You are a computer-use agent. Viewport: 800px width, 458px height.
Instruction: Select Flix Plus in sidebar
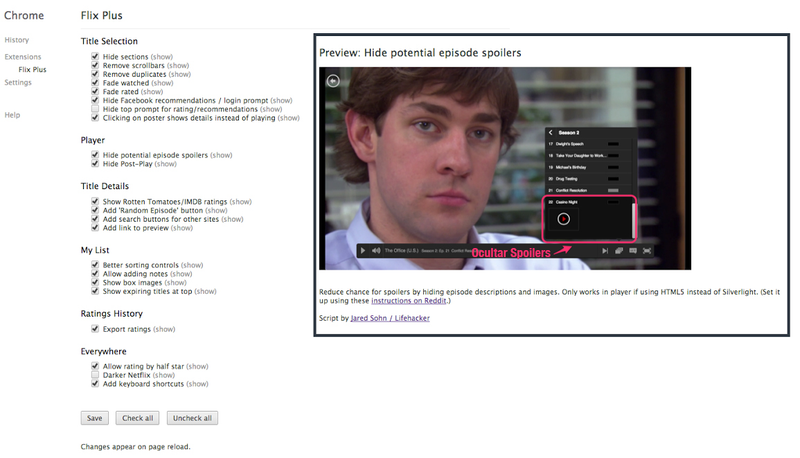(x=32, y=69)
